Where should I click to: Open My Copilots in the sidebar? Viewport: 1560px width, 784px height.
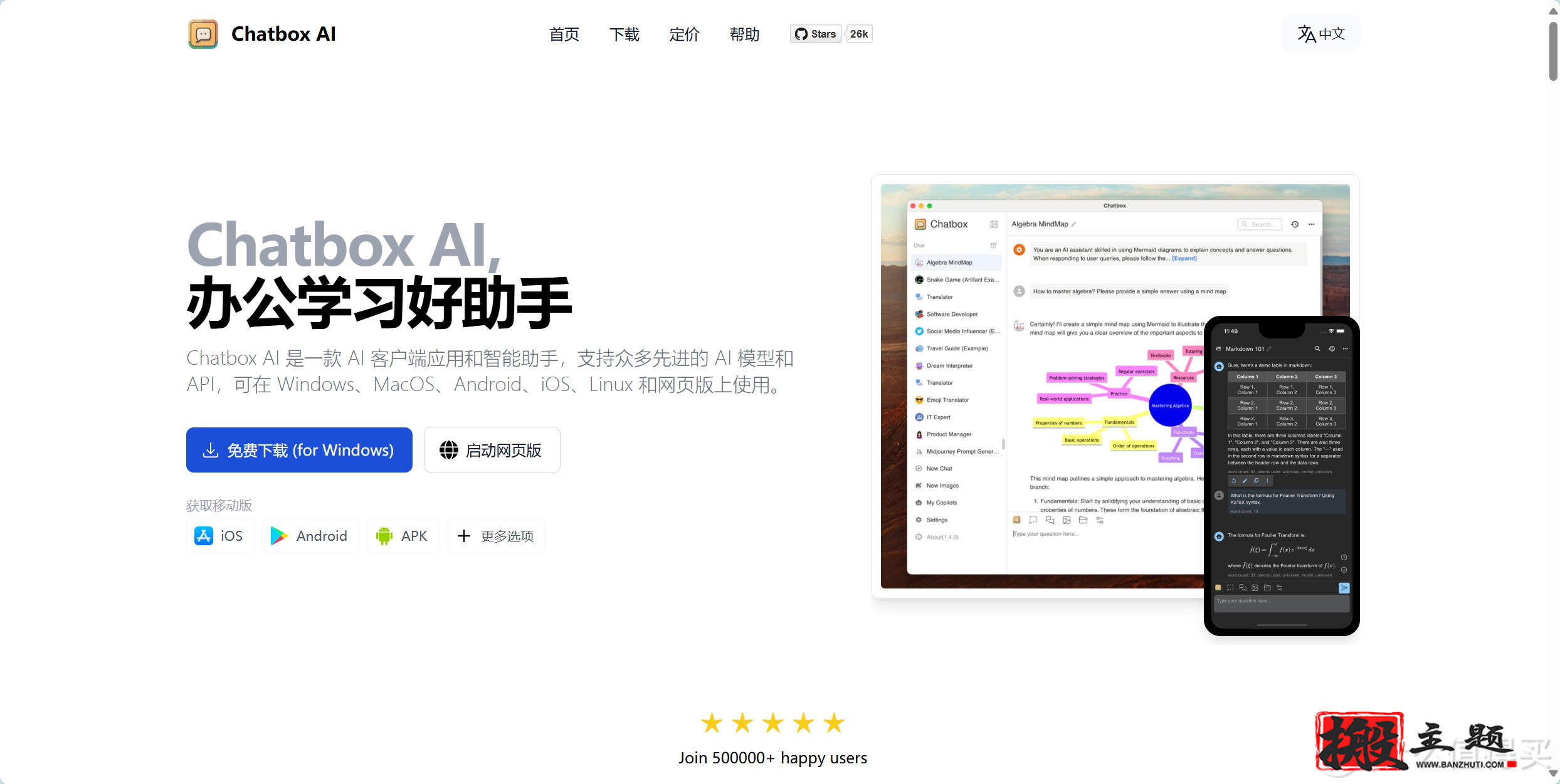941,502
